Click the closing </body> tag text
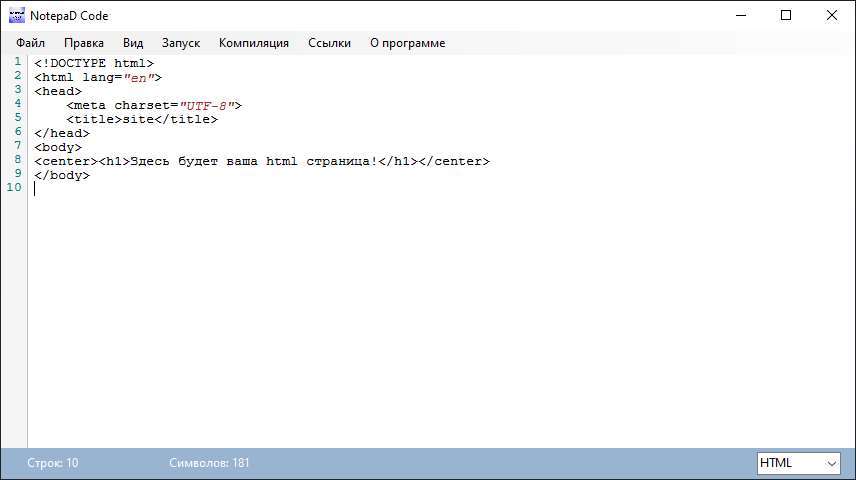This screenshot has height=480, width=856. pyautogui.click(x=62, y=175)
